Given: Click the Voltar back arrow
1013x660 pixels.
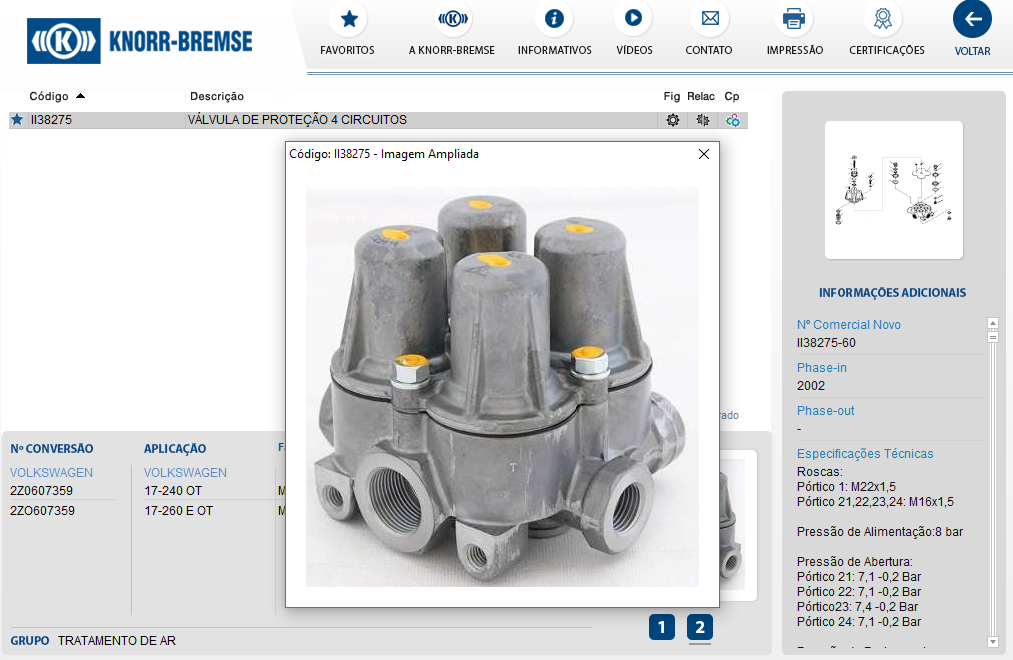Looking at the screenshot, I should (972, 18).
